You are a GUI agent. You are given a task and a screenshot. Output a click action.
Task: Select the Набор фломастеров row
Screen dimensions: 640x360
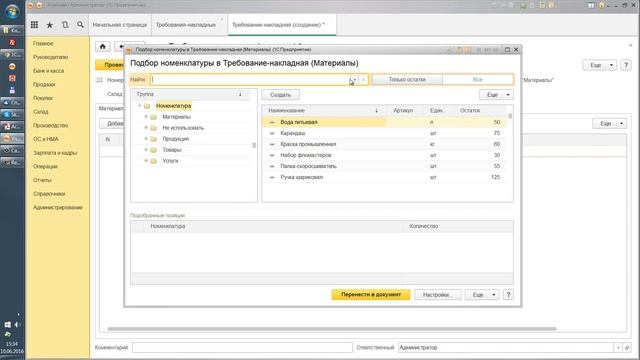click(384, 156)
